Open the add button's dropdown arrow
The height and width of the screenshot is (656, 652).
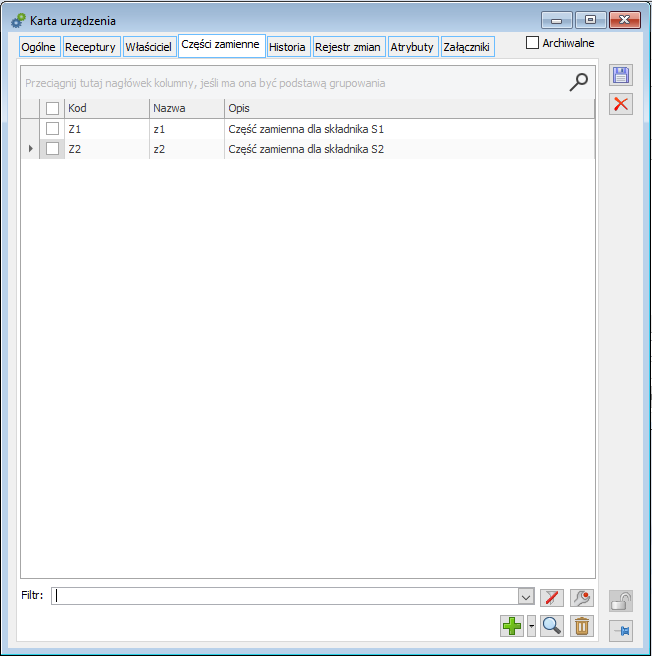tap(531, 626)
